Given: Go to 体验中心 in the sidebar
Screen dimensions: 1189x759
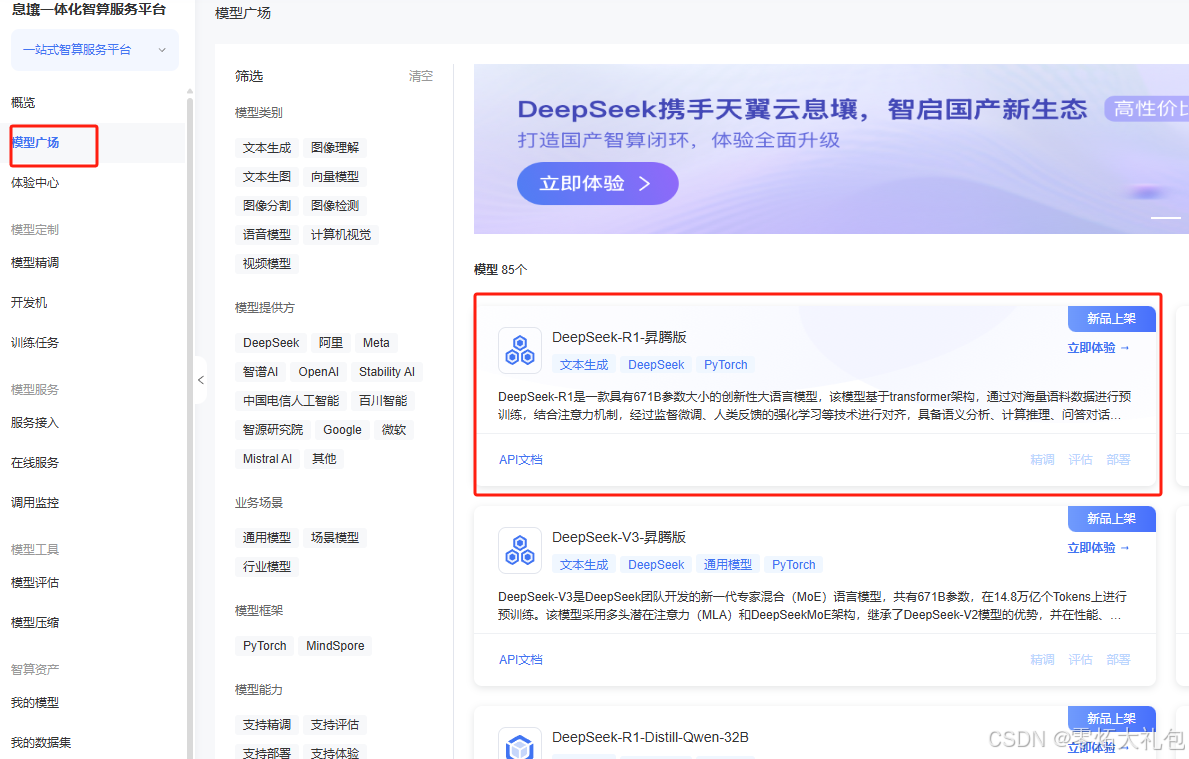Looking at the screenshot, I should coord(35,183).
